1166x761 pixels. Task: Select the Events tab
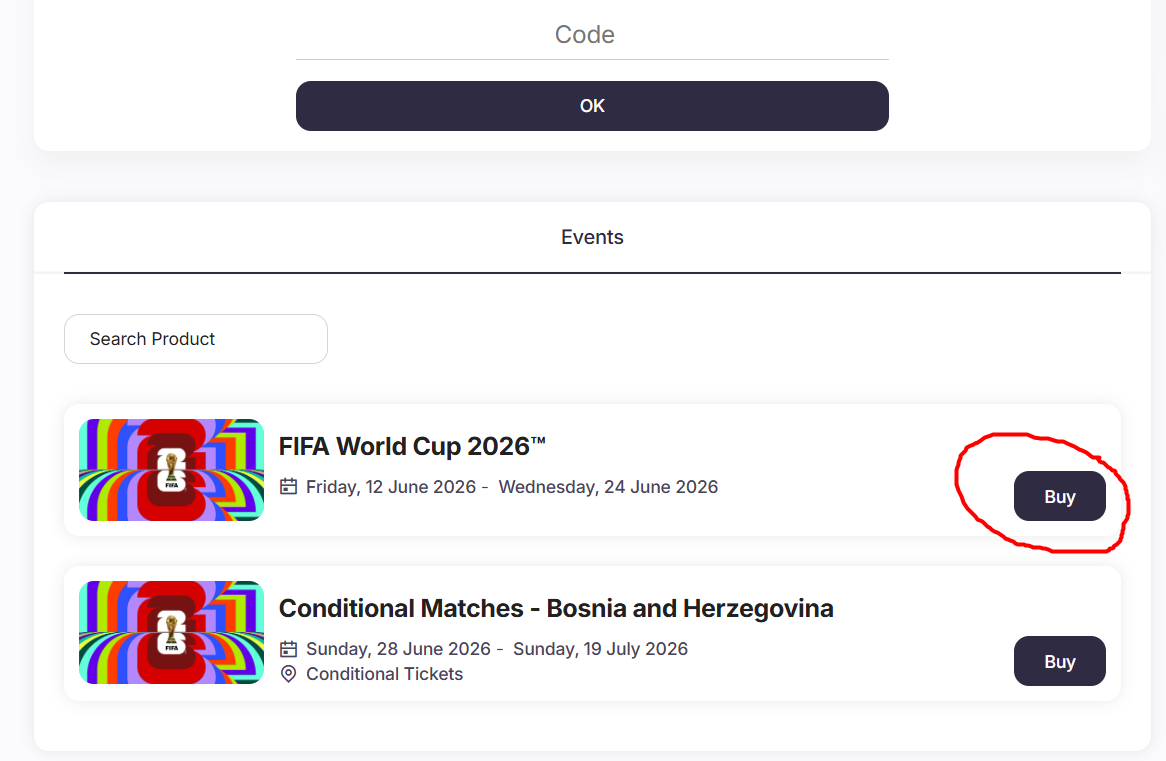pyautogui.click(x=592, y=238)
